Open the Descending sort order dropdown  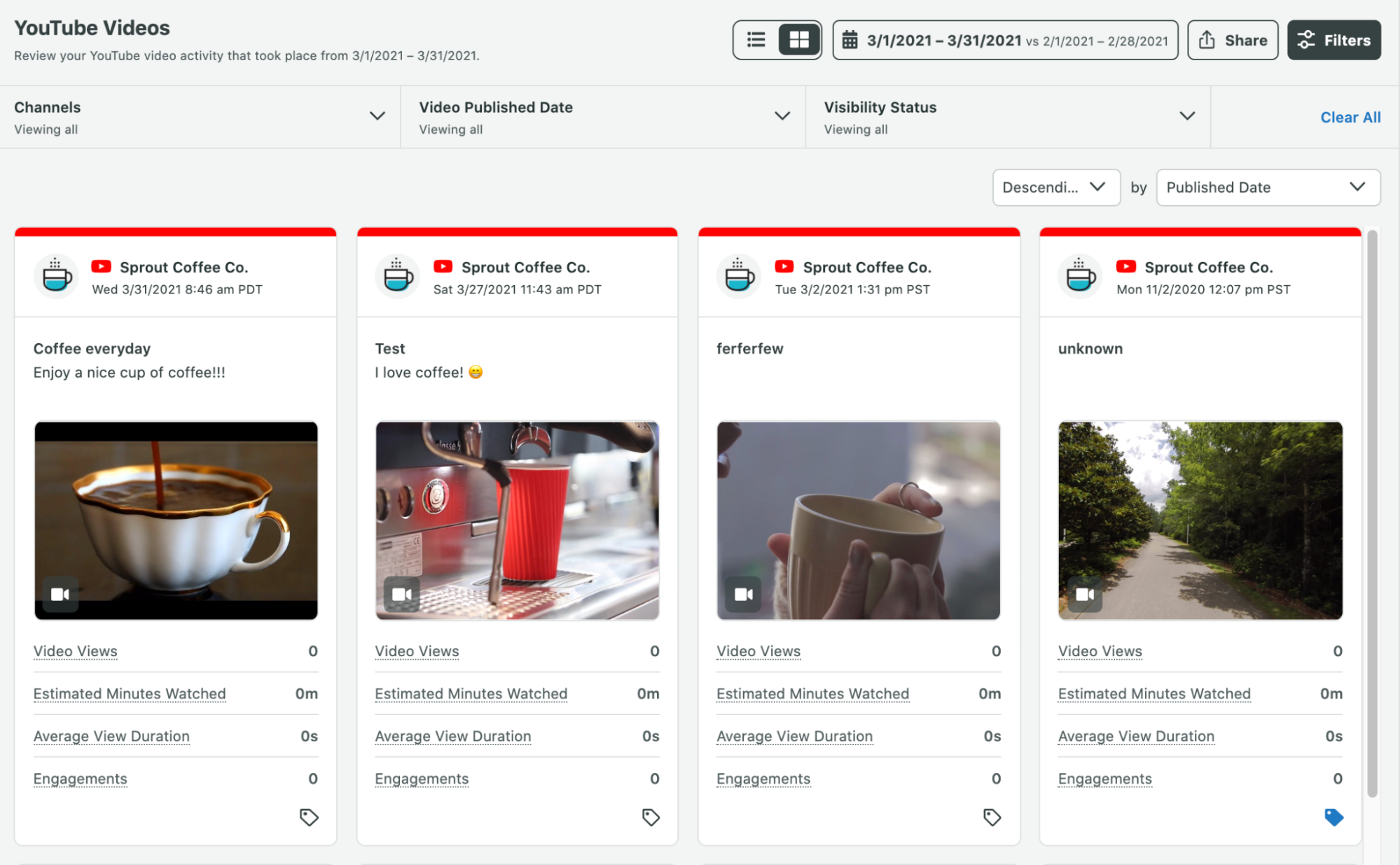click(x=1055, y=187)
